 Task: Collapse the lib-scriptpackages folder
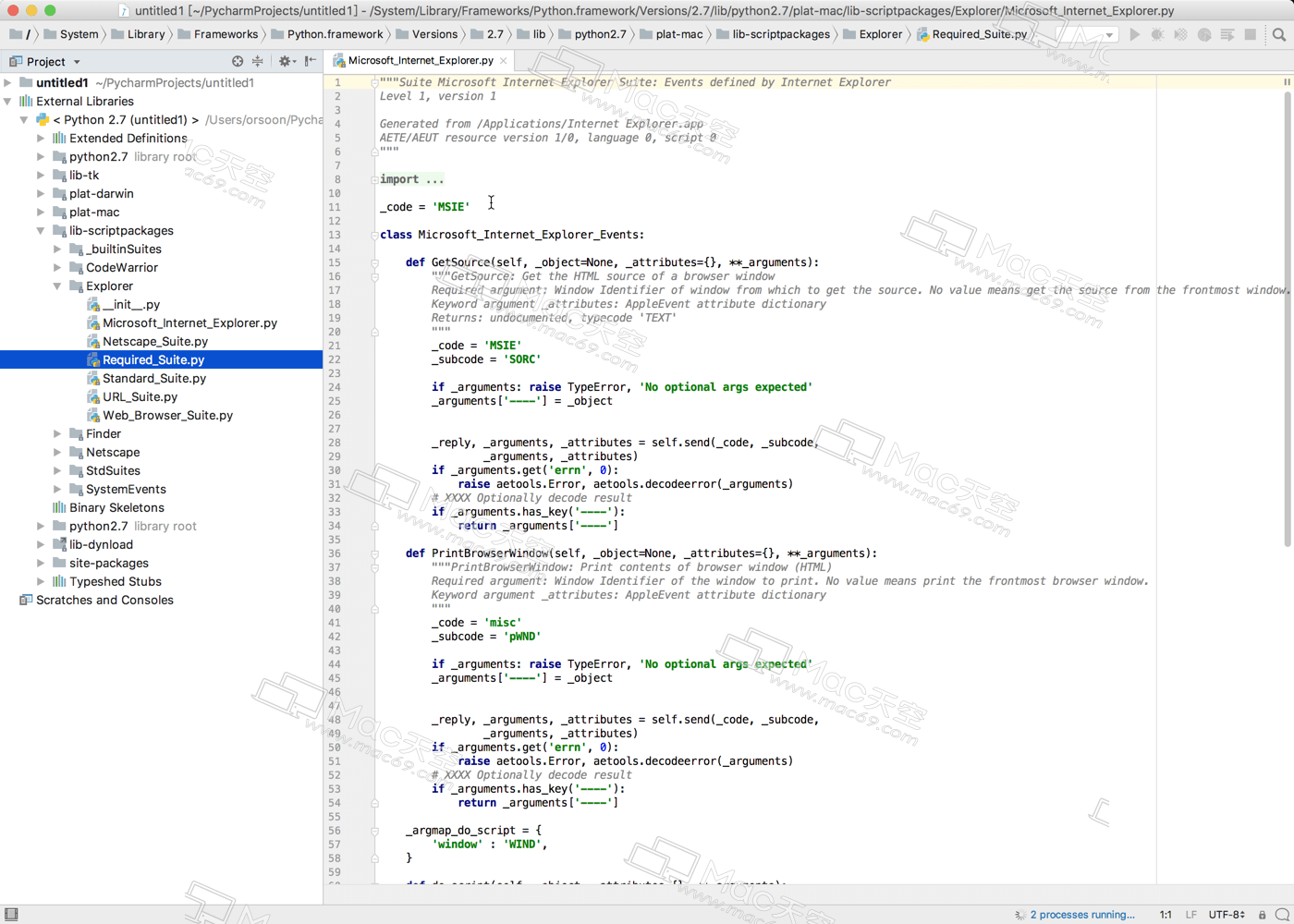tap(41, 230)
